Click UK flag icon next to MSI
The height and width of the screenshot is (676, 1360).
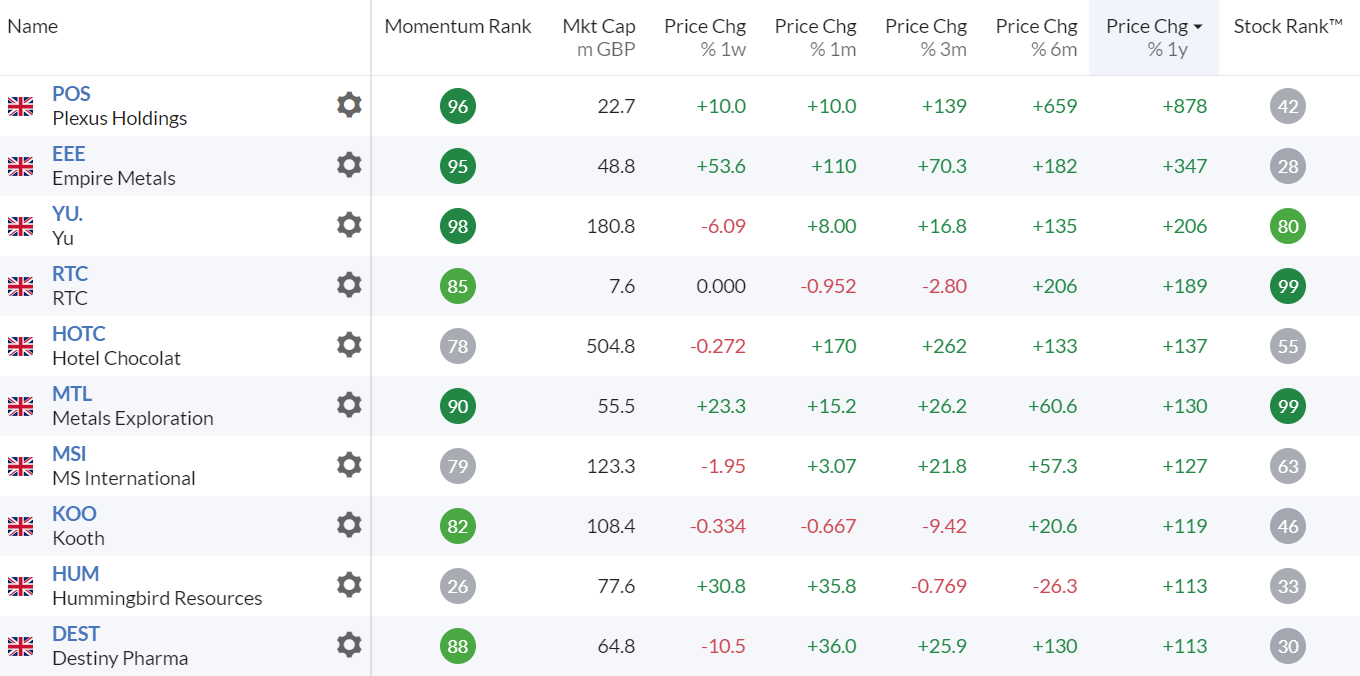(20, 466)
